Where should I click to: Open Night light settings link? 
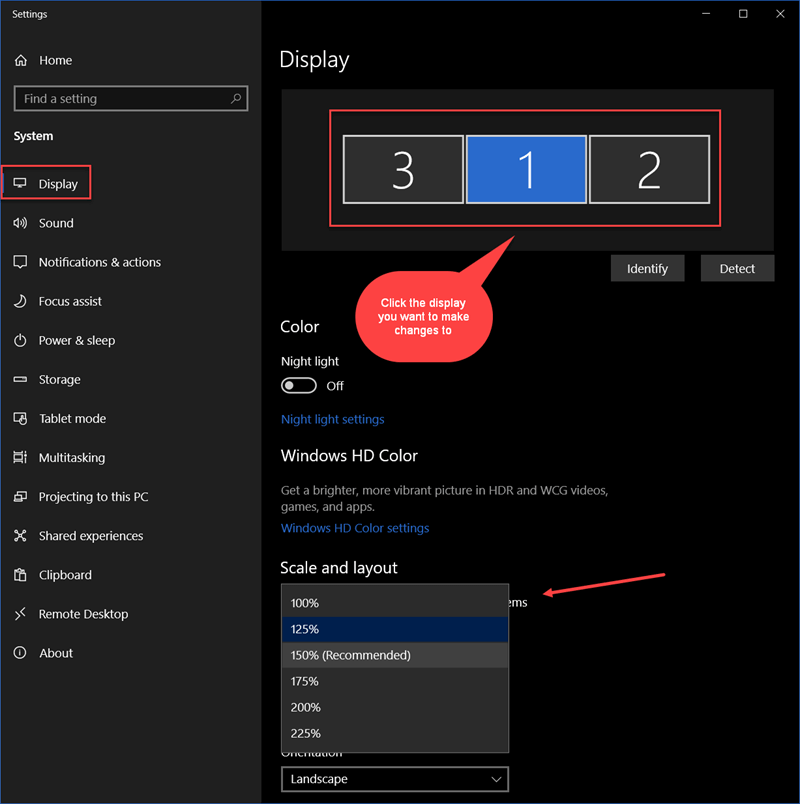pyautogui.click(x=332, y=419)
